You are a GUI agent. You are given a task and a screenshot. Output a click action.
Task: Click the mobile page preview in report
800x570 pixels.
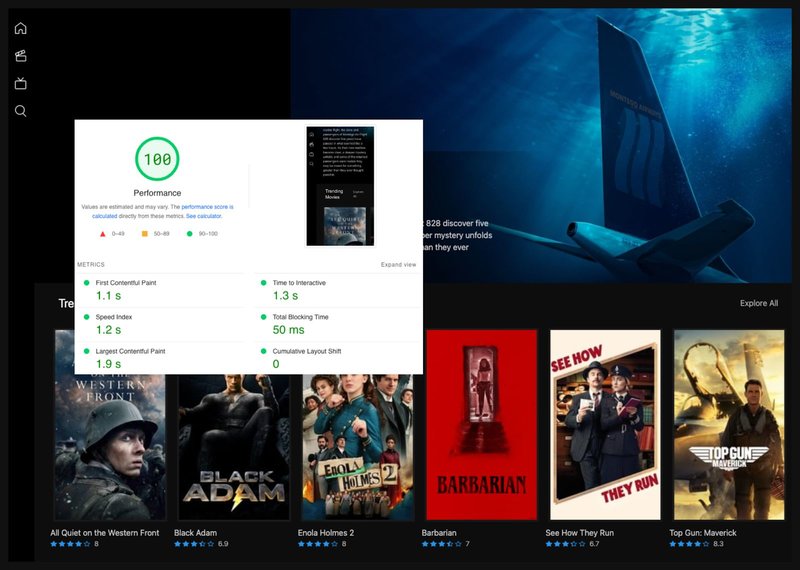click(340, 186)
